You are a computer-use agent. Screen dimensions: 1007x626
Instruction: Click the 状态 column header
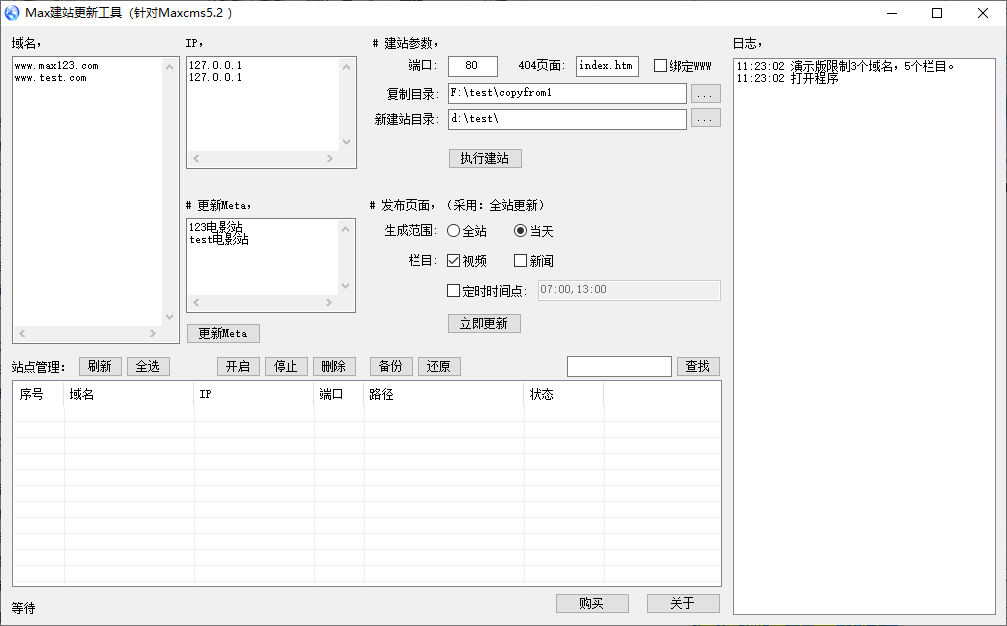point(563,394)
